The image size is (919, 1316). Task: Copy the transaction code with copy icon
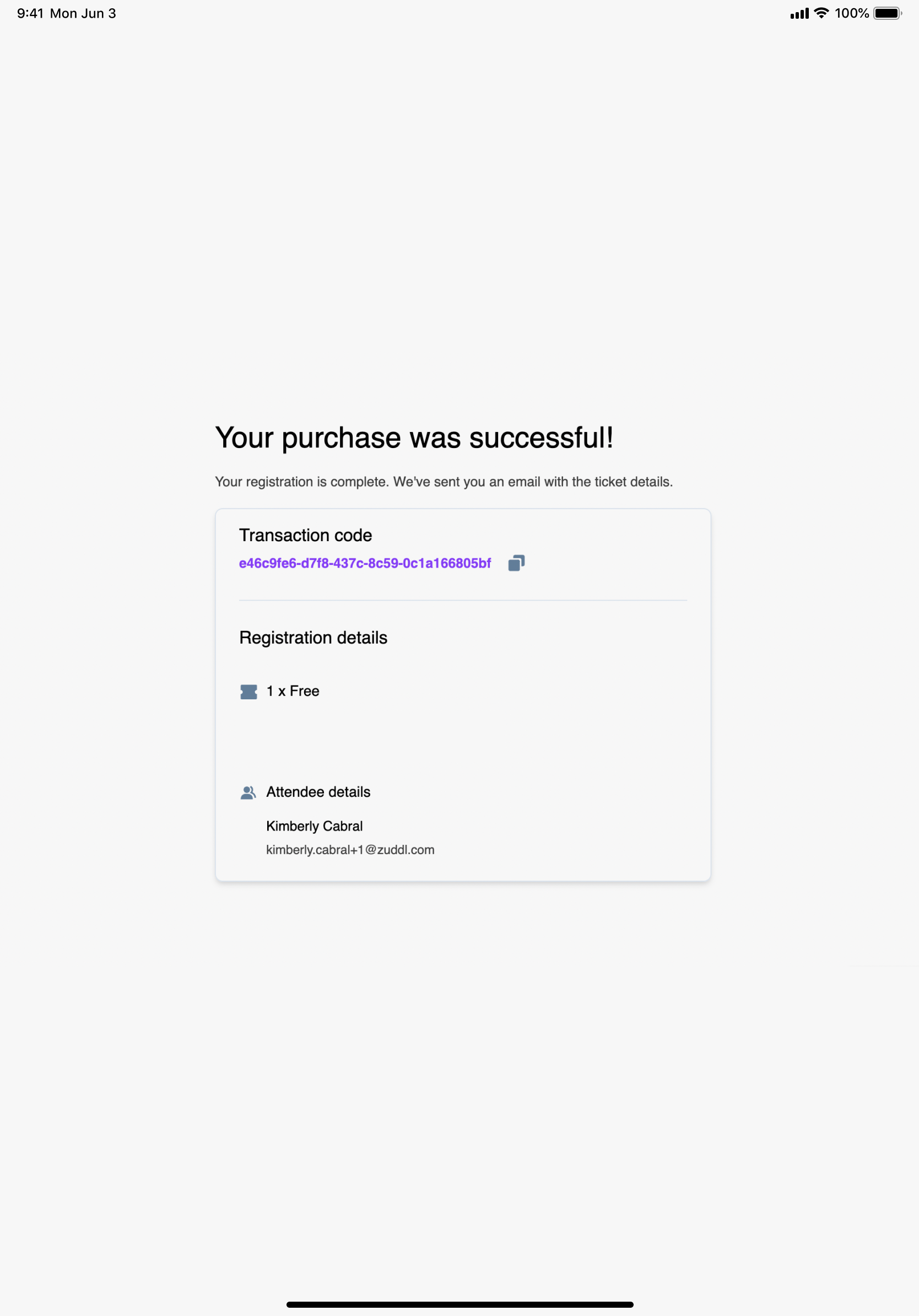[x=516, y=563]
